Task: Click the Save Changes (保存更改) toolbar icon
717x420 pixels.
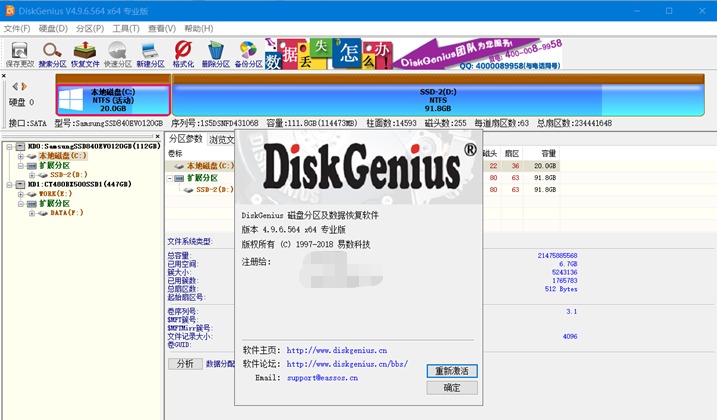Action: tap(20, 54)
